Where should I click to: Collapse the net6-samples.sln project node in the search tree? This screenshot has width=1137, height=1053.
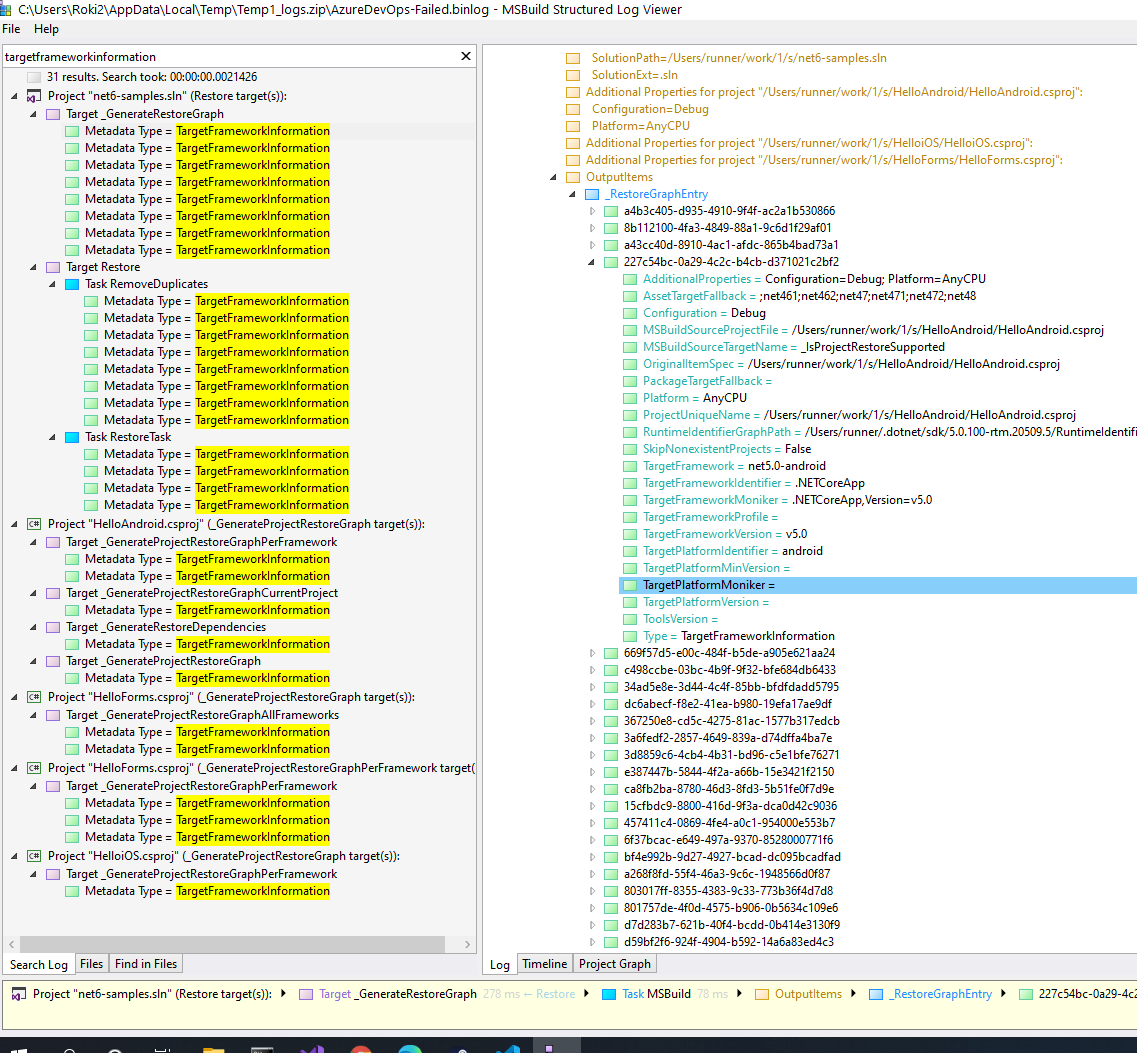15,96
